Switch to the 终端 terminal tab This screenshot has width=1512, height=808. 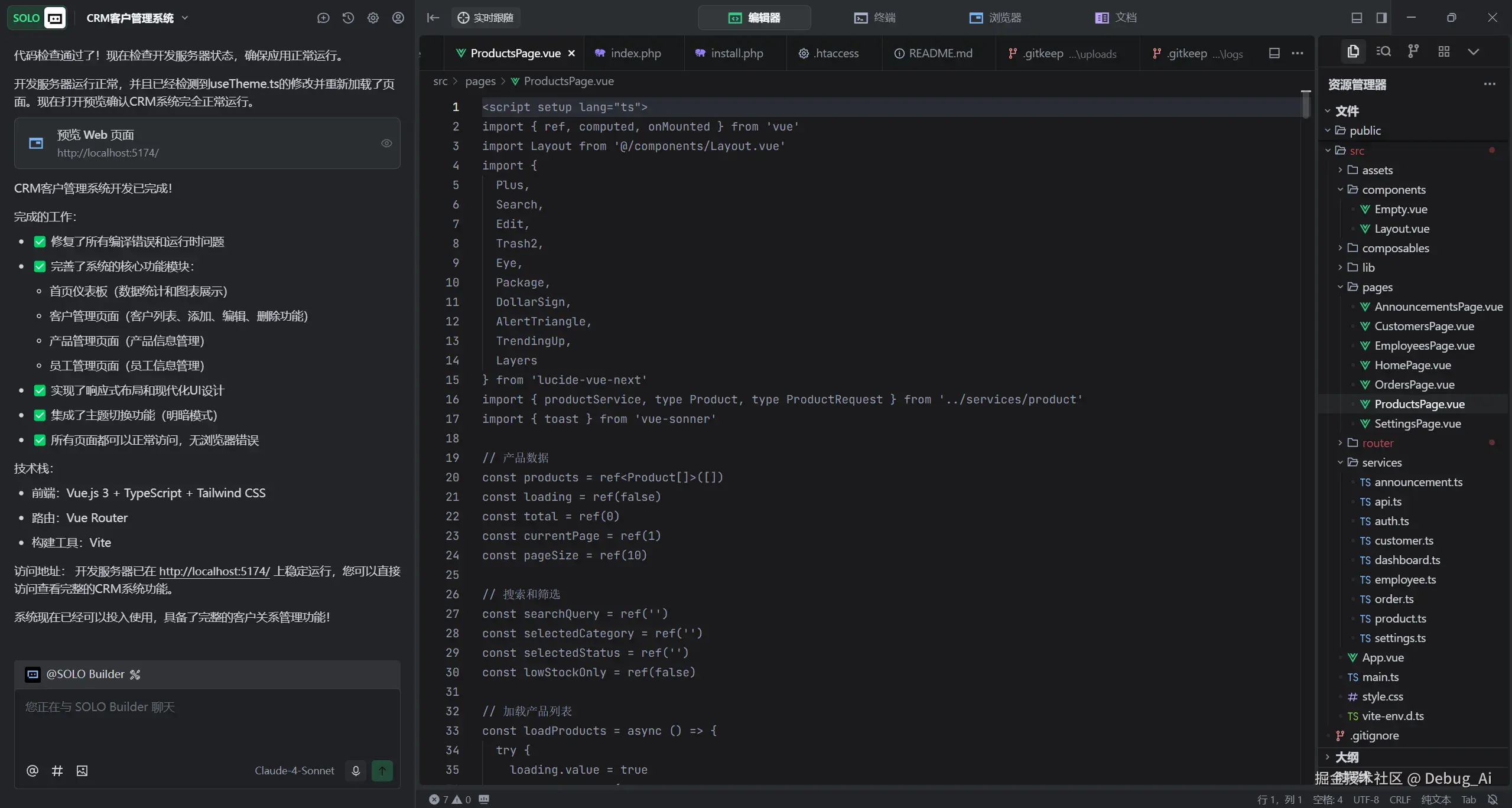(875, 18)
